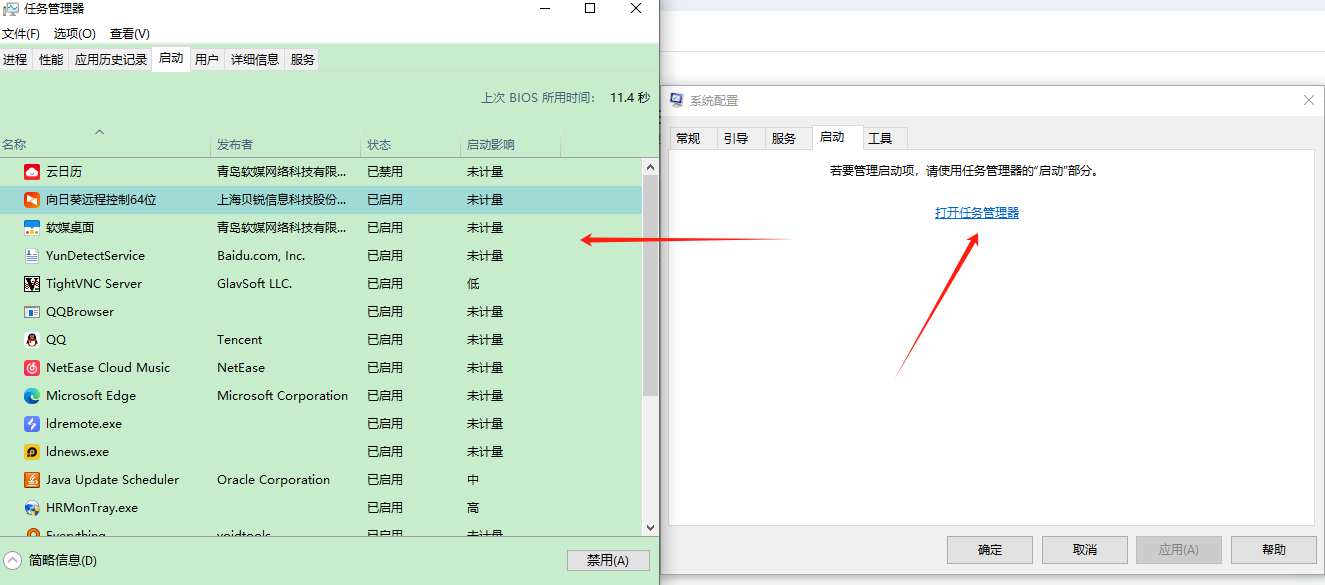The height and width of the screenshot is (585, 1325).
Task: Click the YunDetectService icon
Action: pyautogui.click(x=32, y=256)
